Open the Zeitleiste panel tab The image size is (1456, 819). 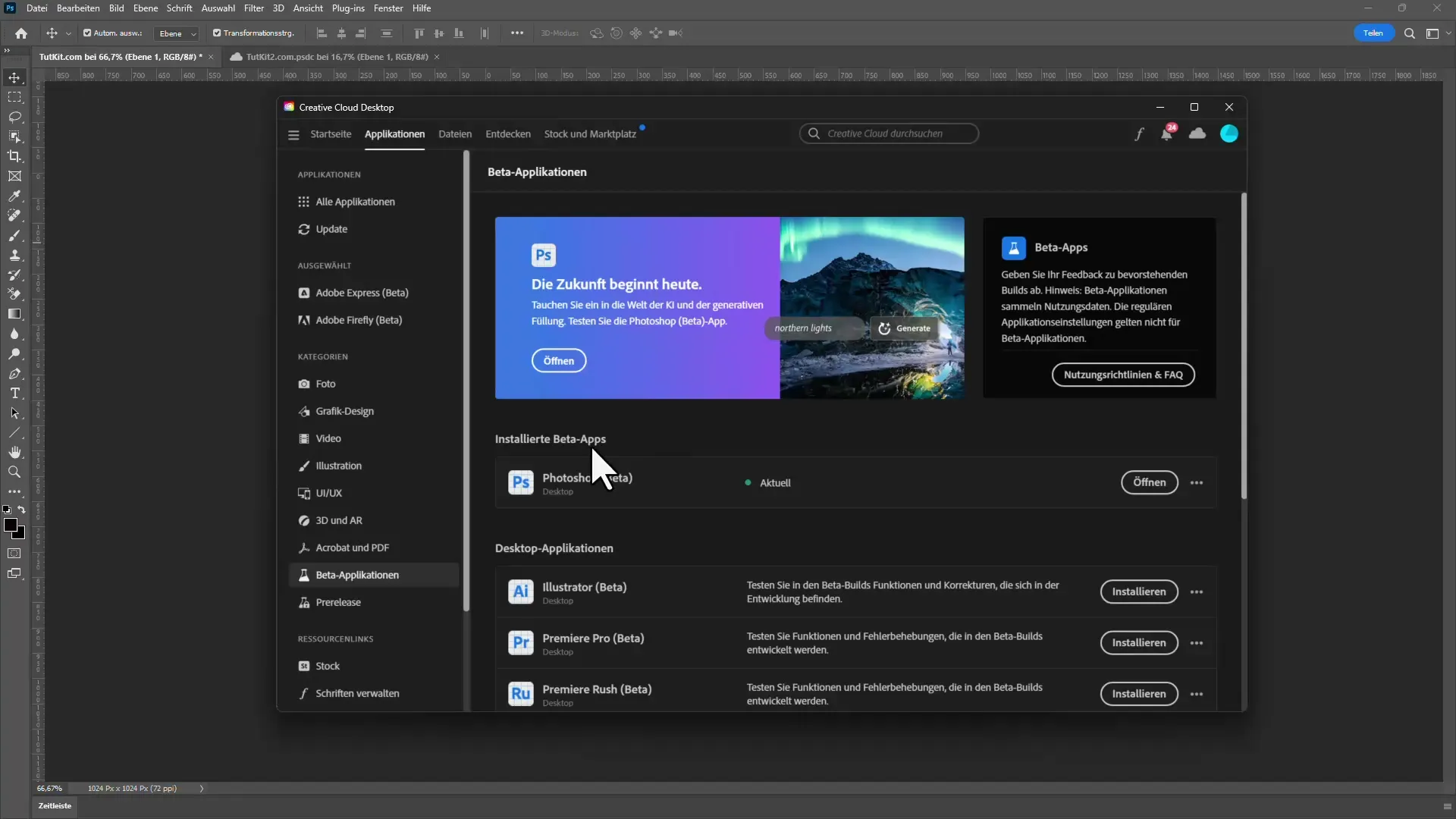point(55,806)
